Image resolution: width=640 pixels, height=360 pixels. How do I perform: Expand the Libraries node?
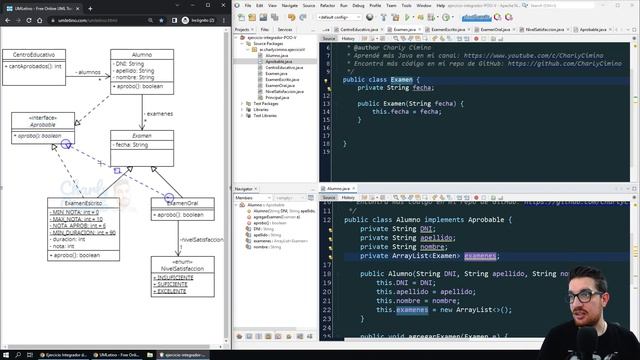click(242, 110)
